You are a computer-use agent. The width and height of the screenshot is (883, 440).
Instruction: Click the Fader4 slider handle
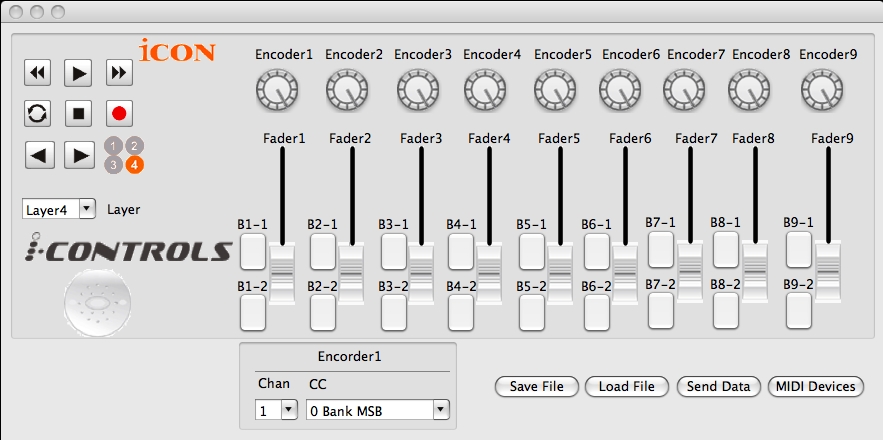(x=489, y=274)
